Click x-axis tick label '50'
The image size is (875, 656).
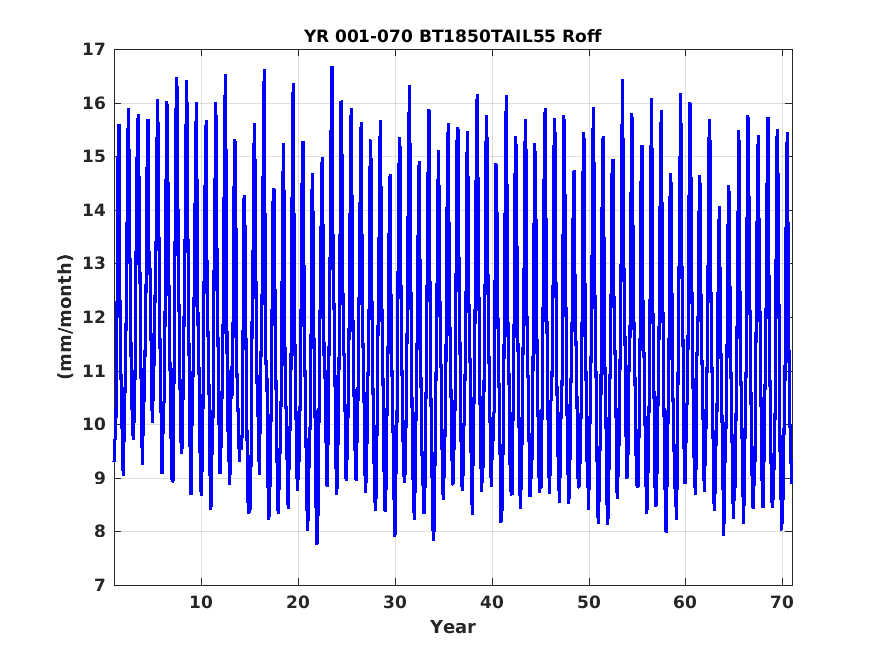[x=589, y=602]
